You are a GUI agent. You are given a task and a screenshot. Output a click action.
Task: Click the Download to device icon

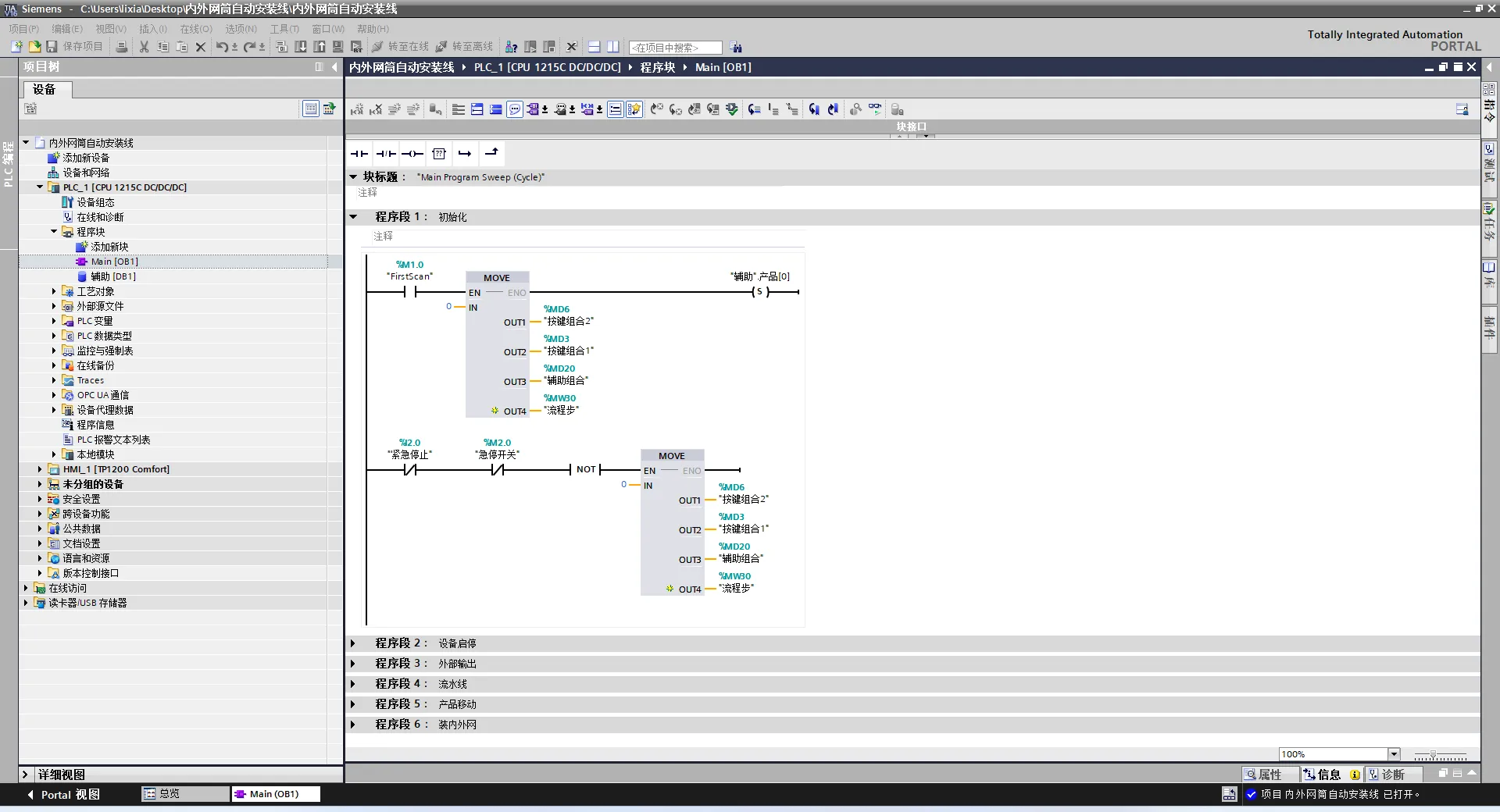(301, 47)
